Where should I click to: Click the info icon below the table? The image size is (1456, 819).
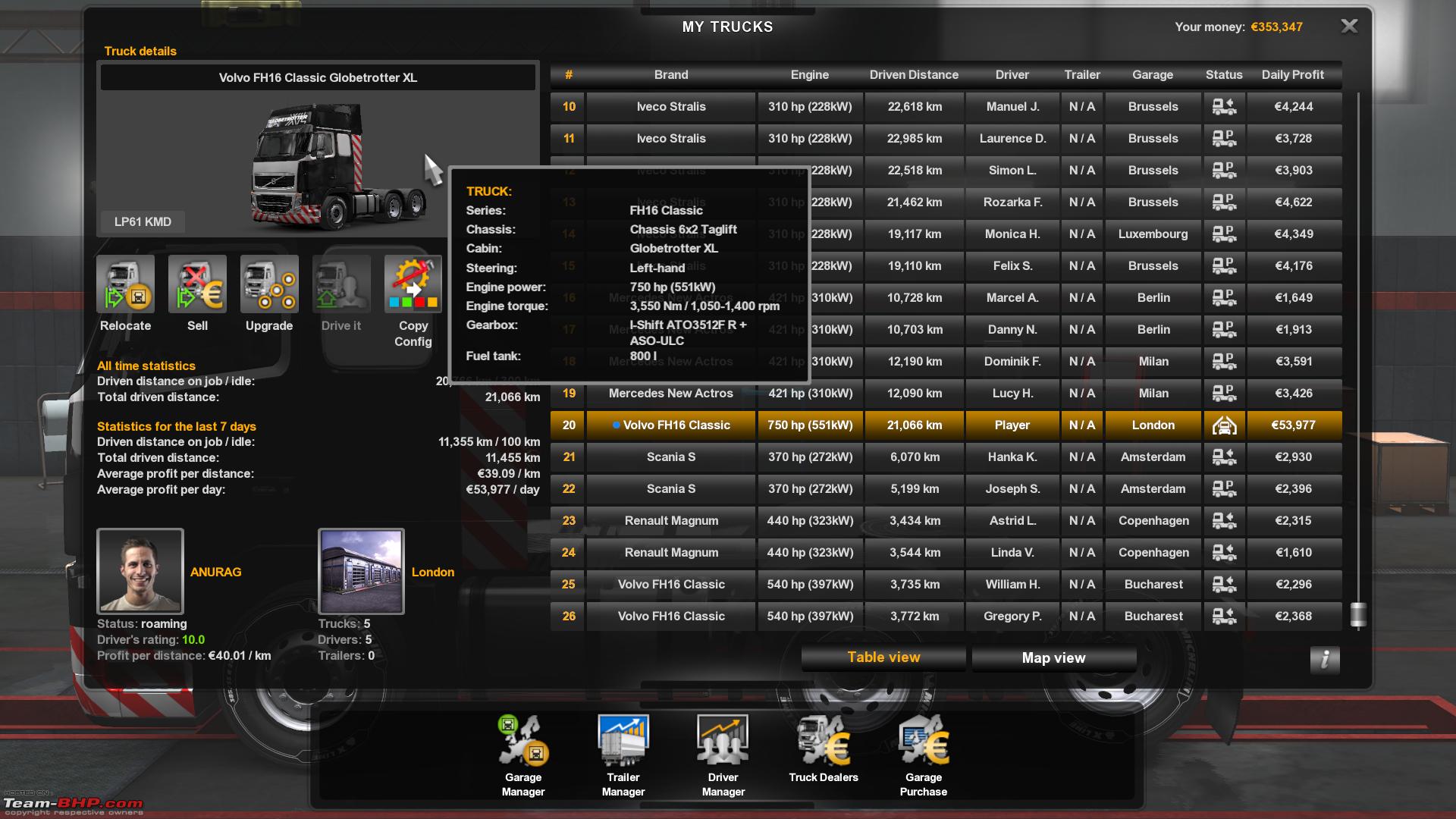coord(1325,659)
